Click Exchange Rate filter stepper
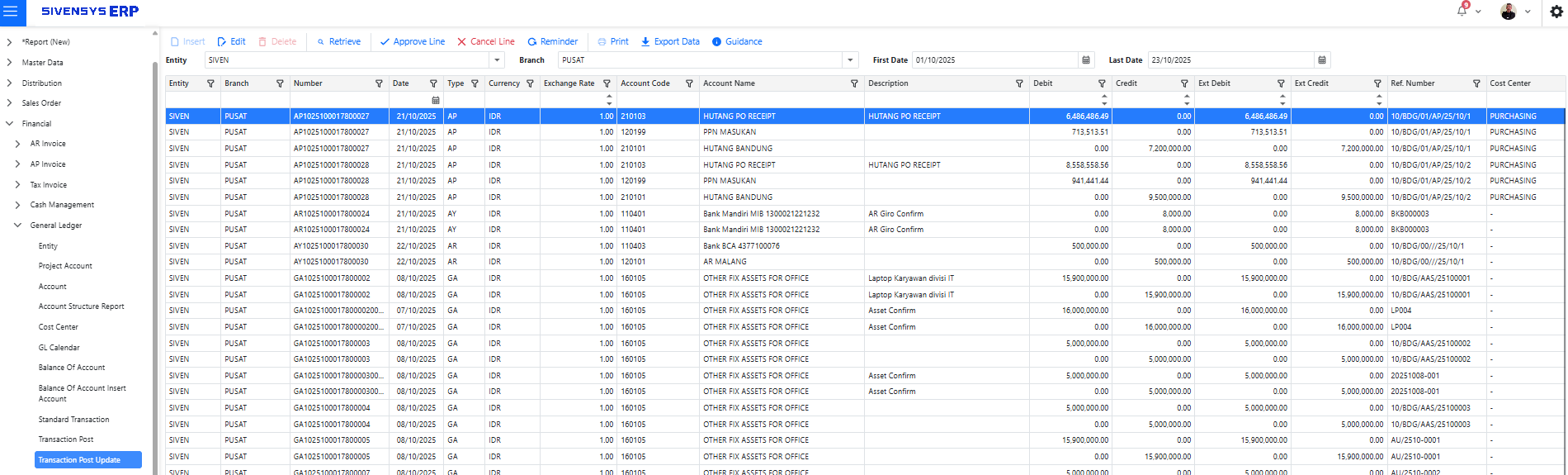 click(x=609, y=100)
